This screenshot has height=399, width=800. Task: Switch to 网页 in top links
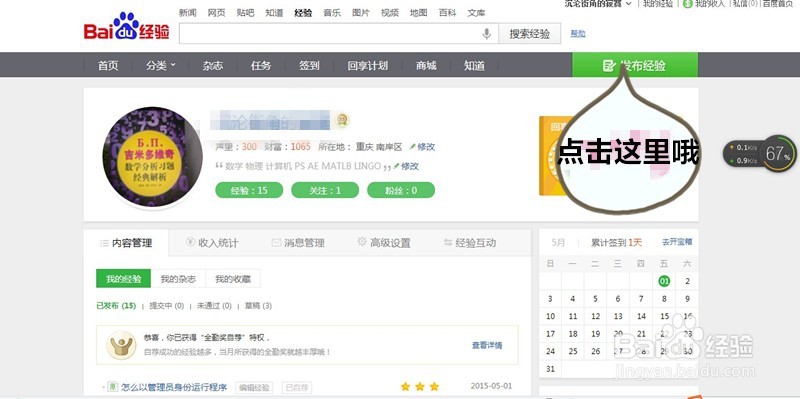click(216, 13)
